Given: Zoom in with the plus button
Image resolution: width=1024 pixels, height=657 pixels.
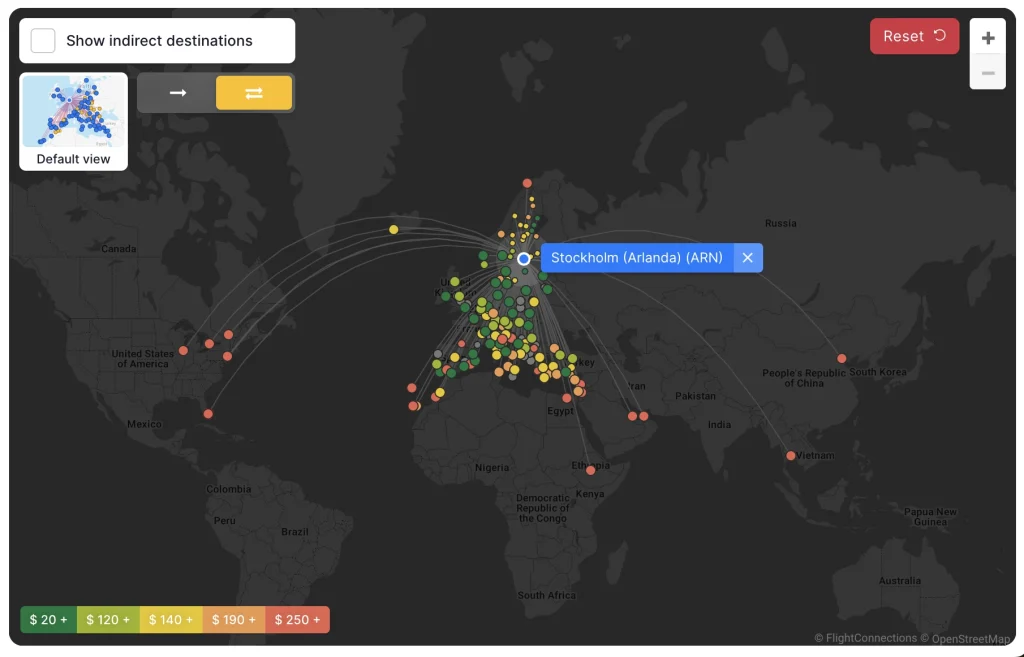Looking at the screenshot, I should [987, 38].
